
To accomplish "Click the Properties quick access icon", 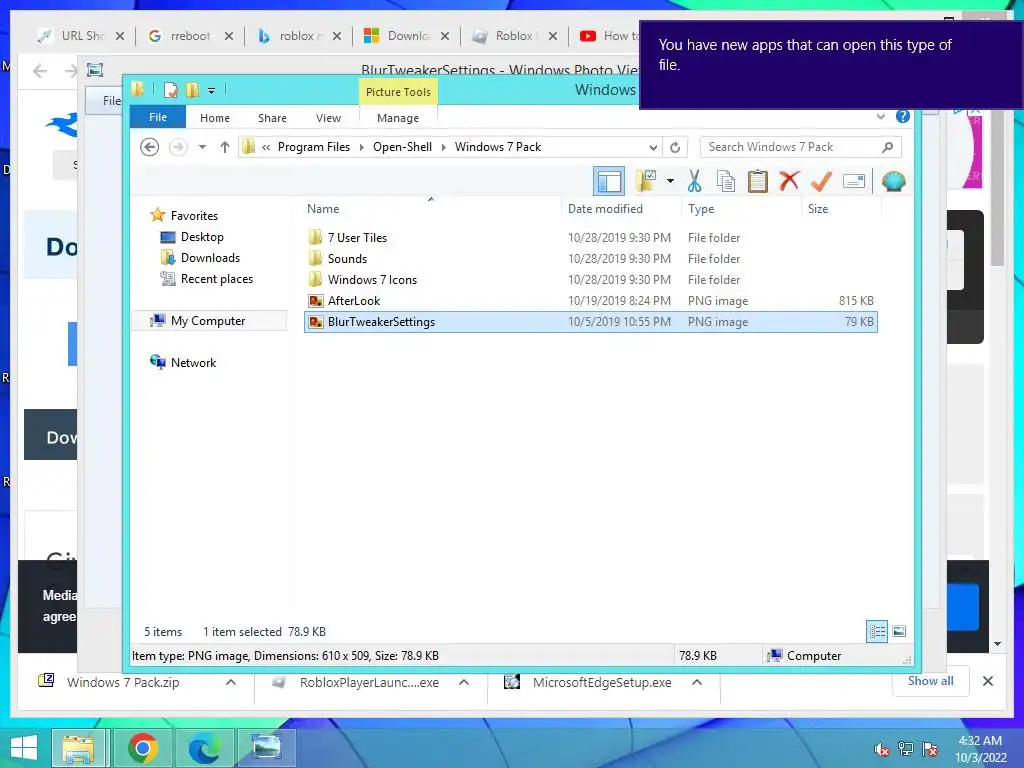I will tap(170, 90).
